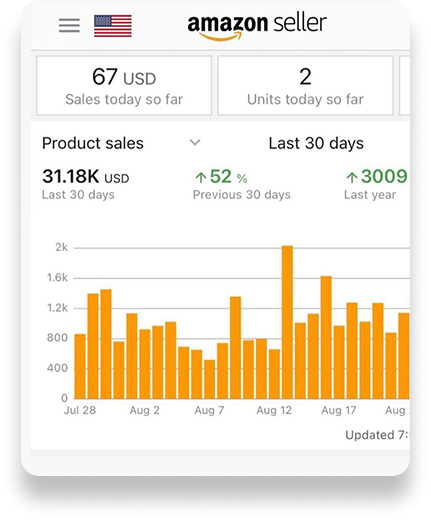Click the Amazon Seller logo
The width and height of the screenshot is (431, 520).
[257, 27]
